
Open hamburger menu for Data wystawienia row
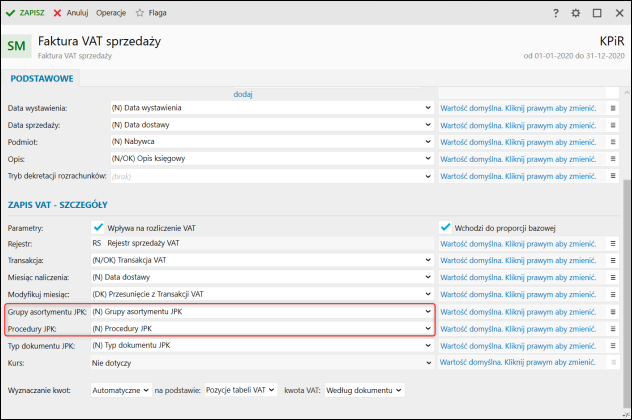tap(614, 107)
